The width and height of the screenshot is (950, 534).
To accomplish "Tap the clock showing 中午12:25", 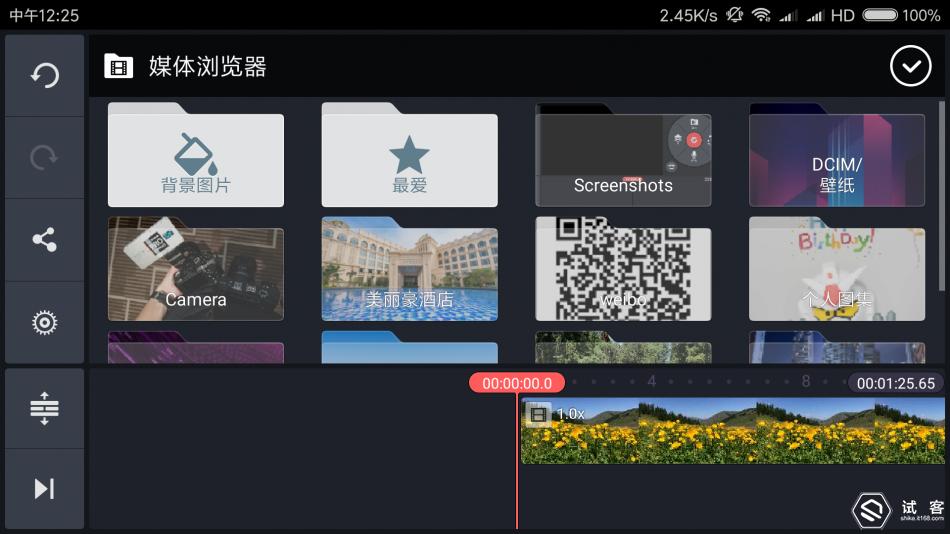I will (x=44, y=15).
